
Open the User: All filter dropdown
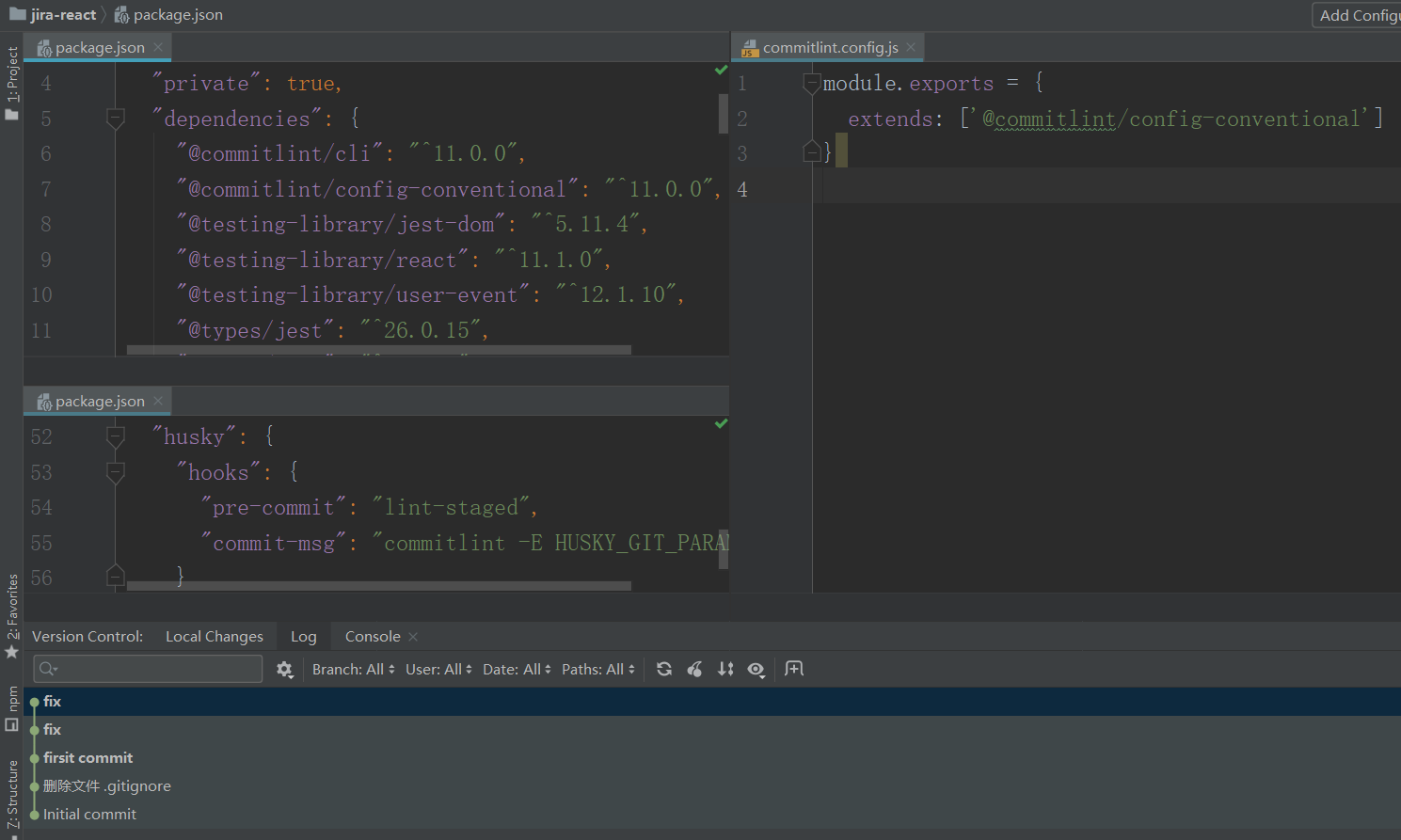[438, 669]
